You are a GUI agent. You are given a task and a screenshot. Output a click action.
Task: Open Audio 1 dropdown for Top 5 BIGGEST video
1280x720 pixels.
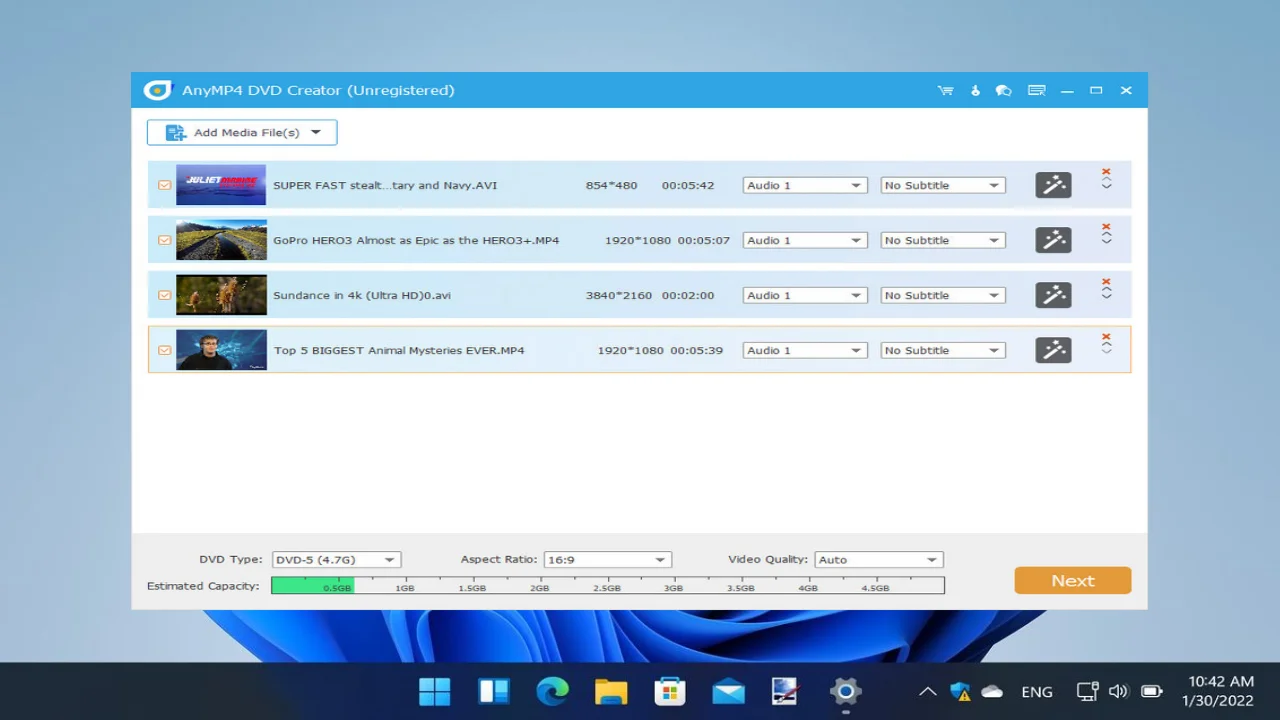click(x=804, y=350)
